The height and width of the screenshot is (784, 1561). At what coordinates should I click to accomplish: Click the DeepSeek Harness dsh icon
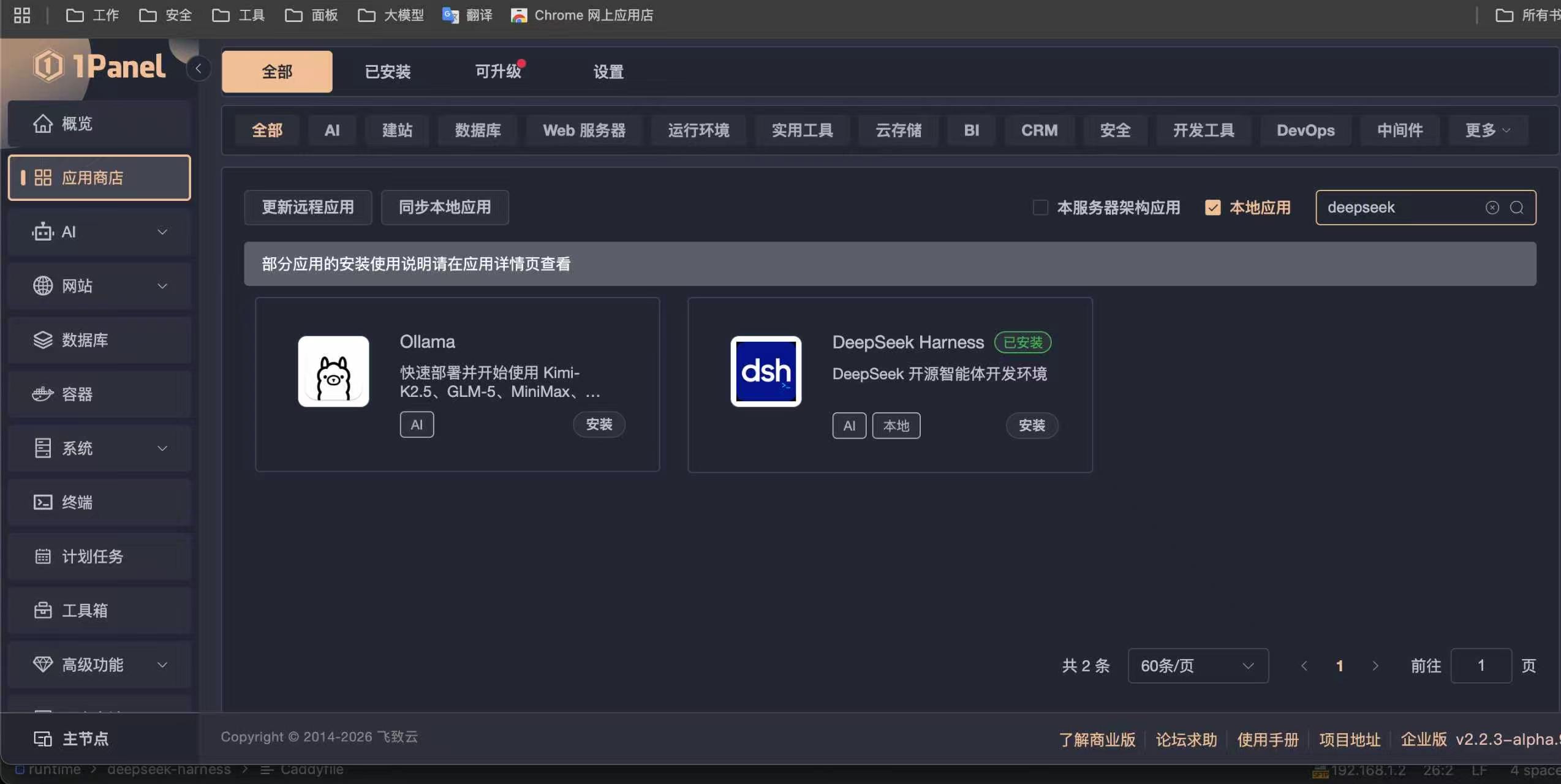click(766, 371)
